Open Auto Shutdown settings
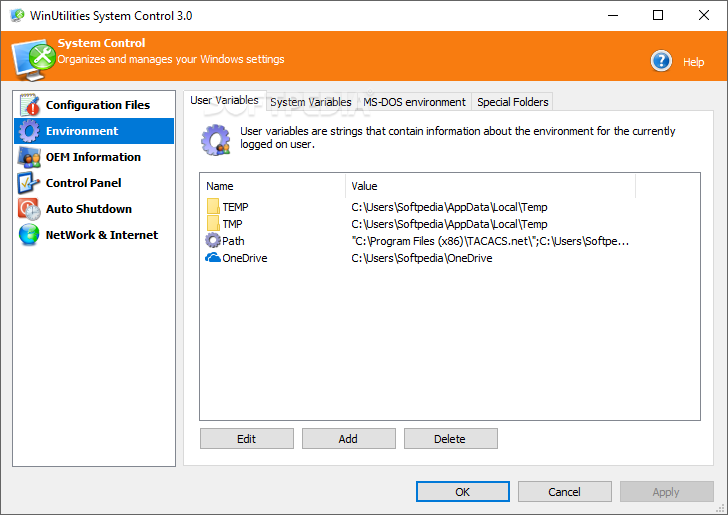 (x=94, y=209)
